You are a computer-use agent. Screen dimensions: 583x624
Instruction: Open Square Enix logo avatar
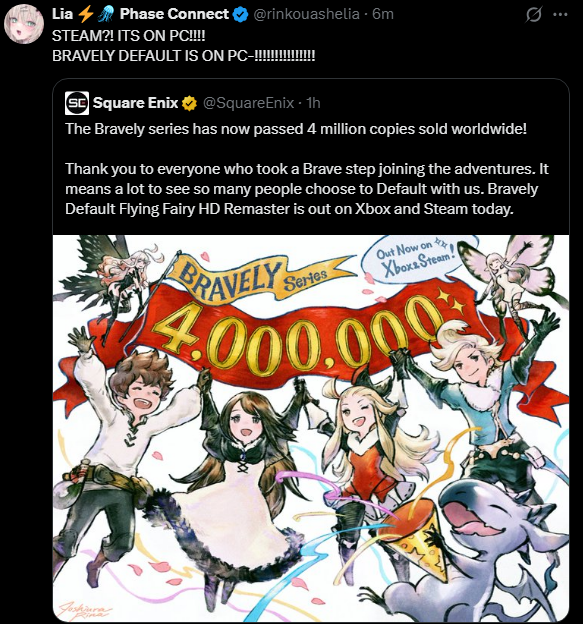(77, 103)
